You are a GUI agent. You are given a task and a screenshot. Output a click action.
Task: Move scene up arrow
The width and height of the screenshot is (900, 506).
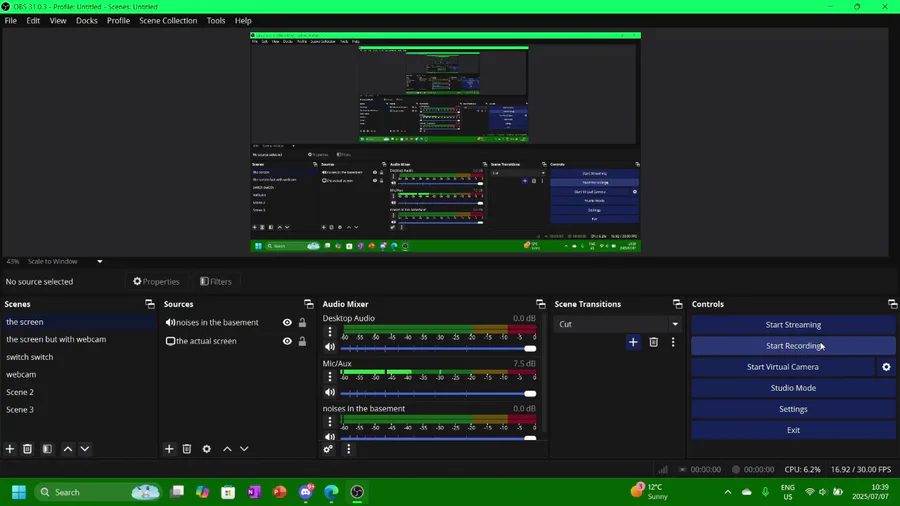pos(68,449)
